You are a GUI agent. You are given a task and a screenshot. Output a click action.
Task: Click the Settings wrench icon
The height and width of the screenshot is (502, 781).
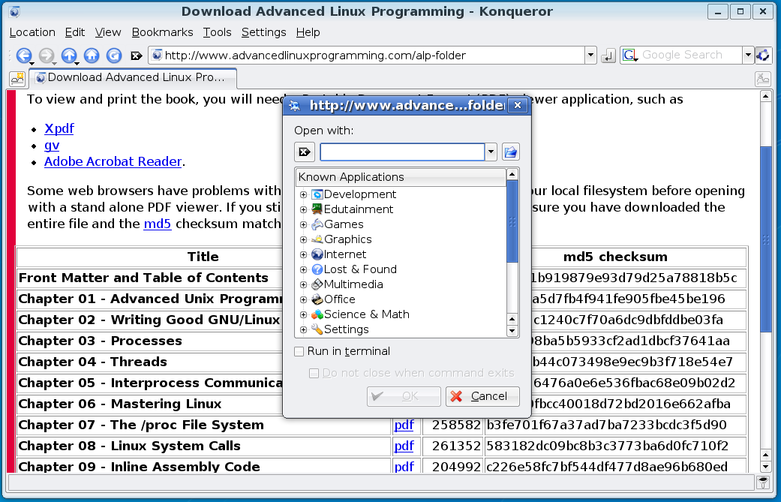(317, 329)
